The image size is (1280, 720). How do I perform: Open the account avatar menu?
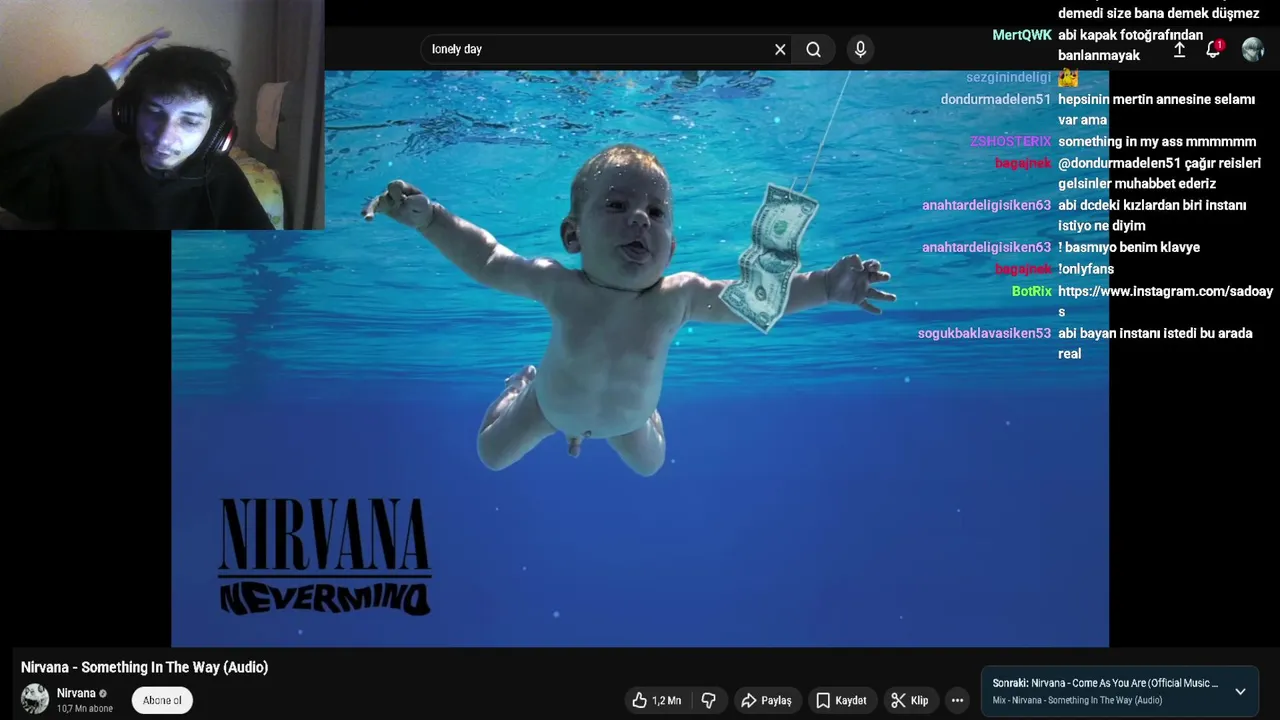click(1253, 49)
